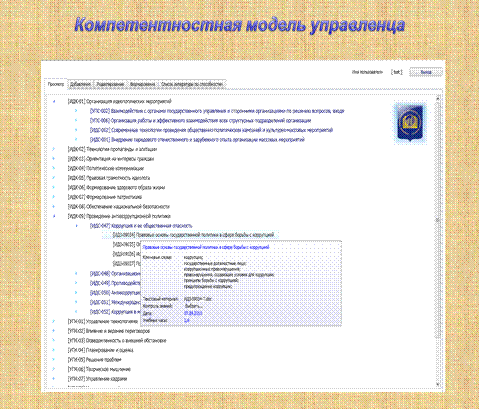
Task: Expand the УПК-05 tree node
Action: (54, 360)
